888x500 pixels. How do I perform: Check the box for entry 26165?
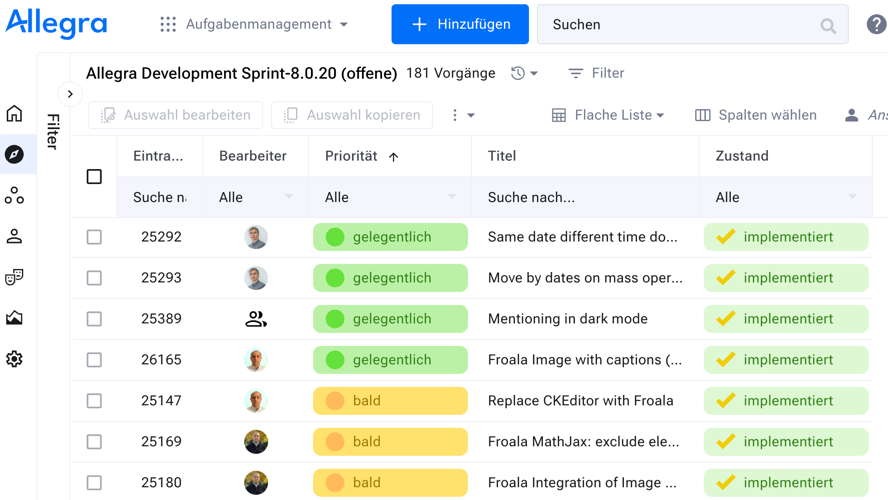94,360
